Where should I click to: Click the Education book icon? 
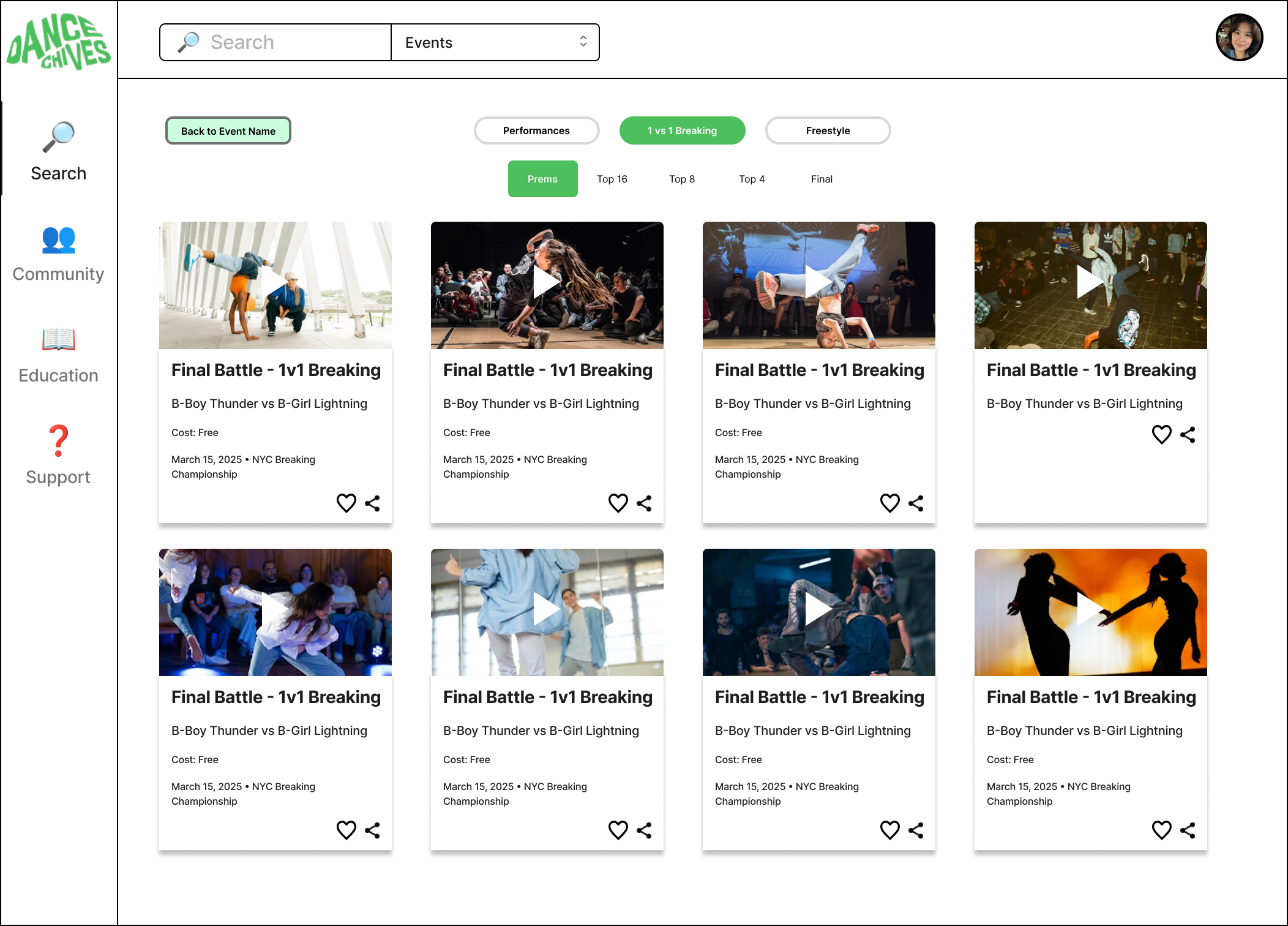click(x=58, y=339)
